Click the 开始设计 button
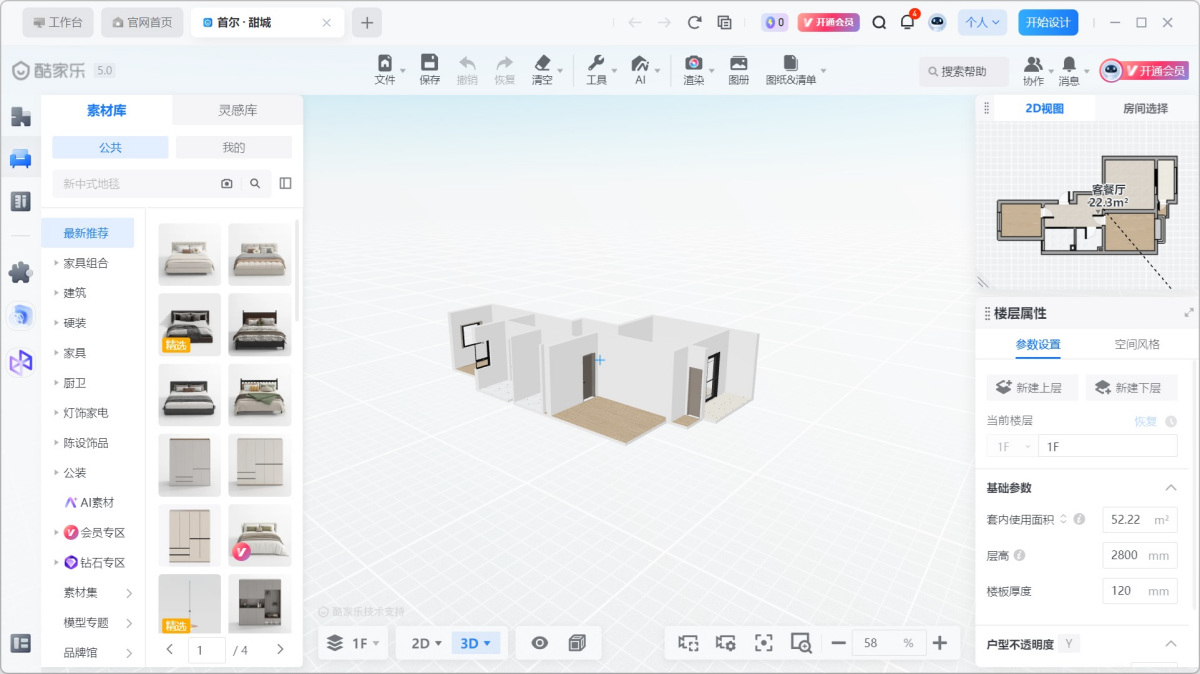This screenshot has width=1200, height=674. [x=1048, y=22]
